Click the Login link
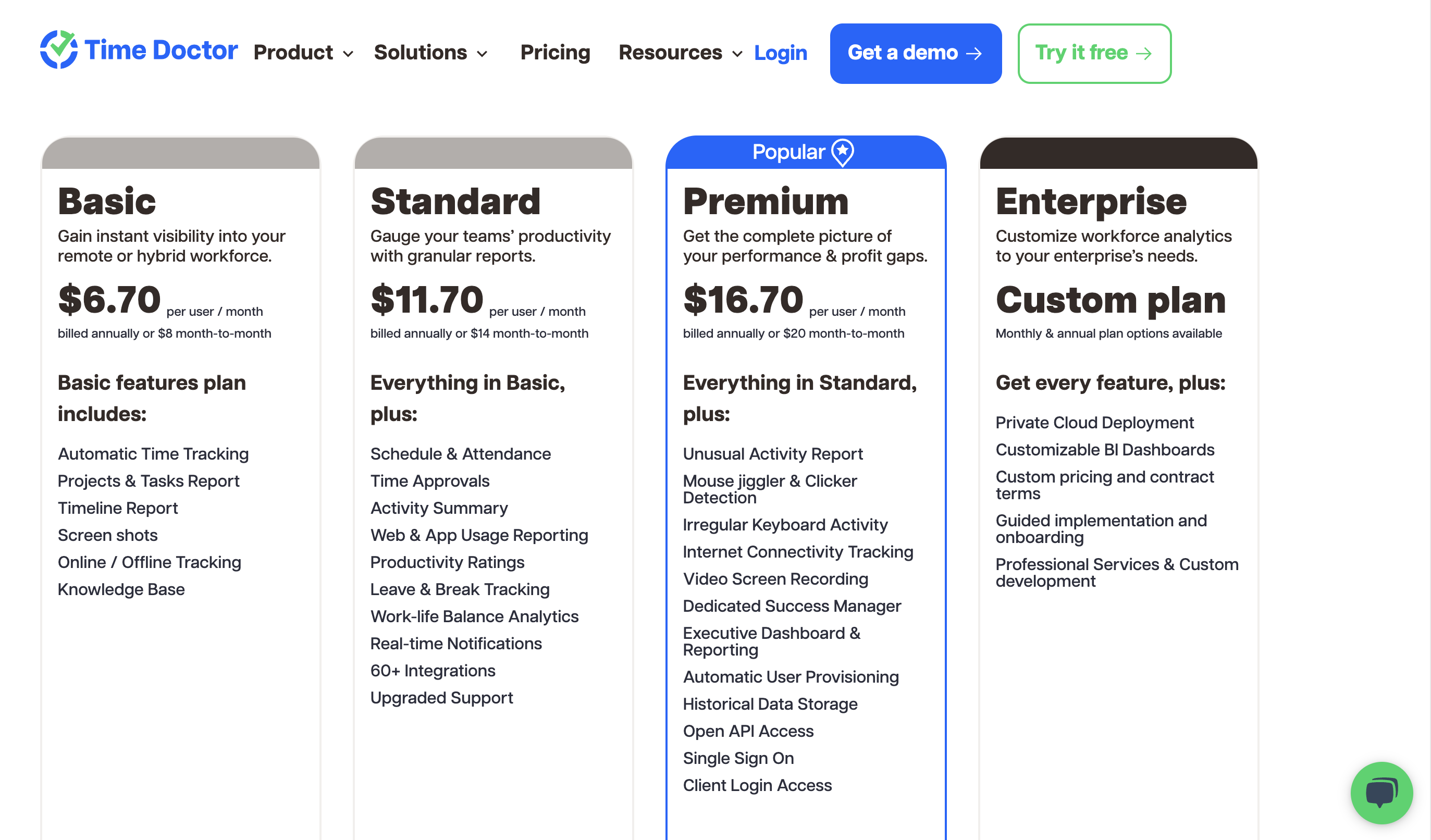This screenshot has width=1431, height=840. pyautogui.click(x=780, y=53)
